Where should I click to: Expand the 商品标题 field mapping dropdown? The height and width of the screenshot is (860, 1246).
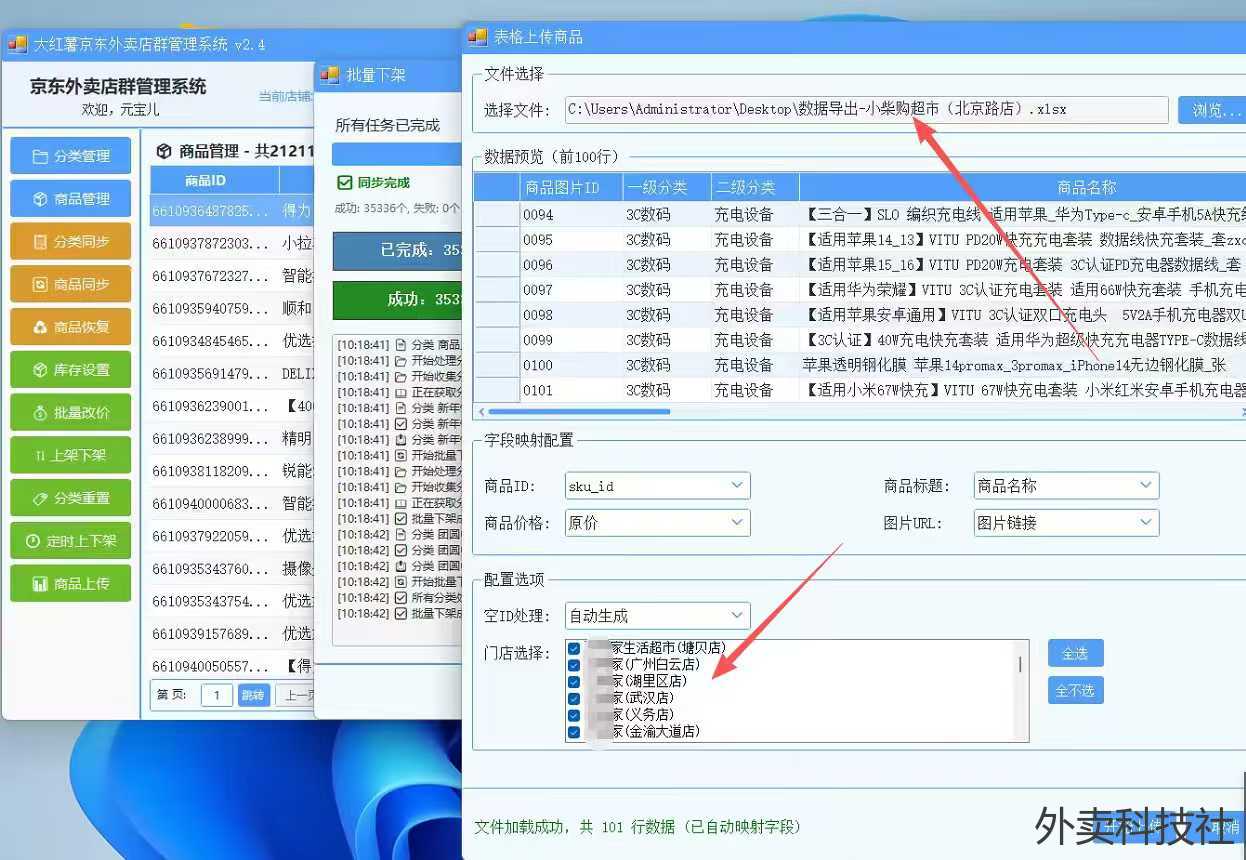[x=1066, y=486]
